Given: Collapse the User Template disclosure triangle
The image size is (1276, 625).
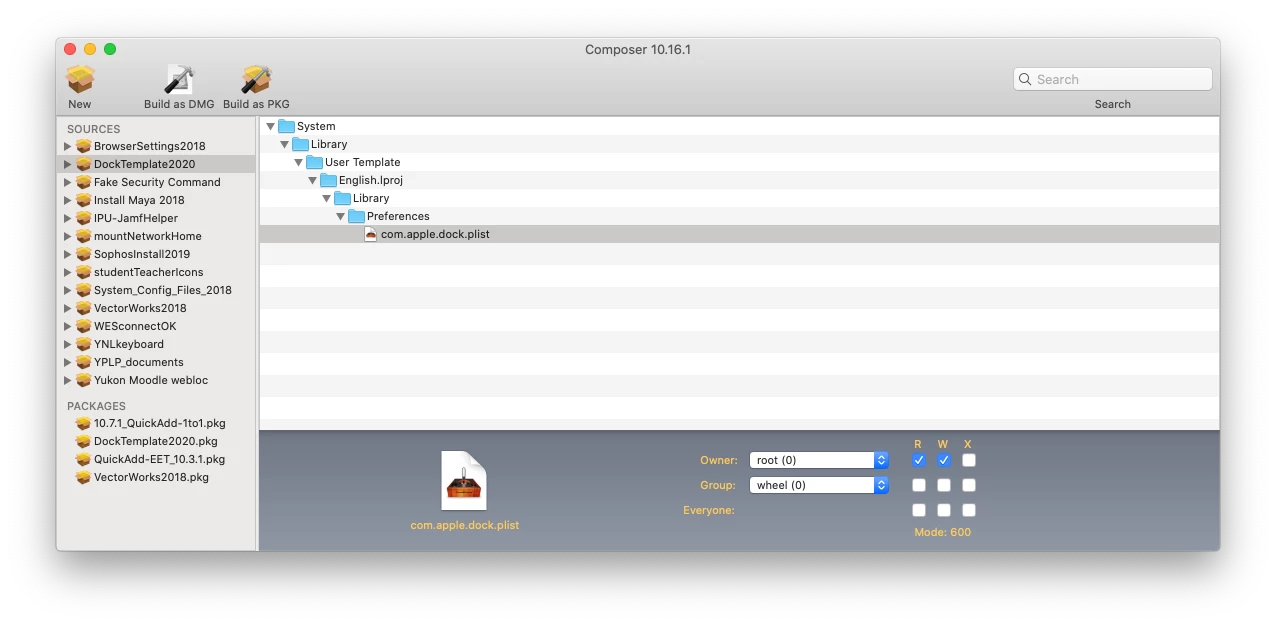Looking at the screenshot, I should (298, 162).
